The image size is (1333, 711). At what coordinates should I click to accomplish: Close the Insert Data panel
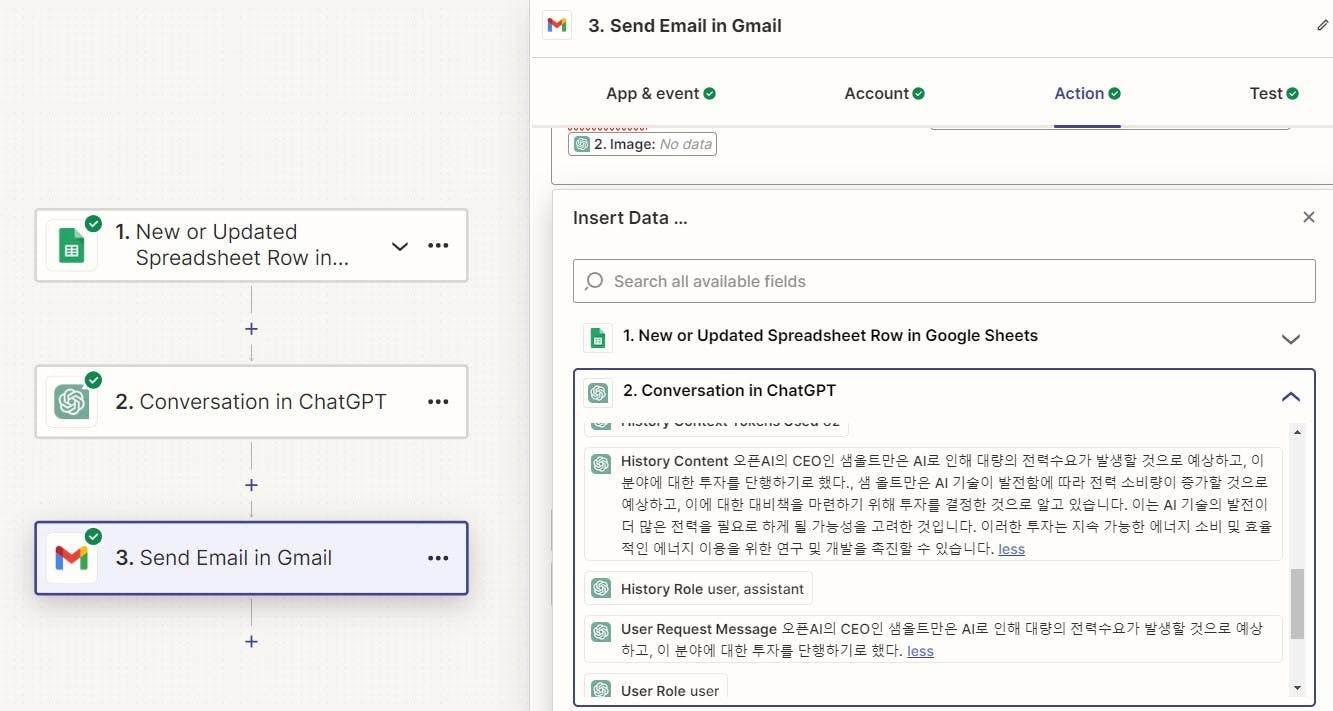(1308, 217)
